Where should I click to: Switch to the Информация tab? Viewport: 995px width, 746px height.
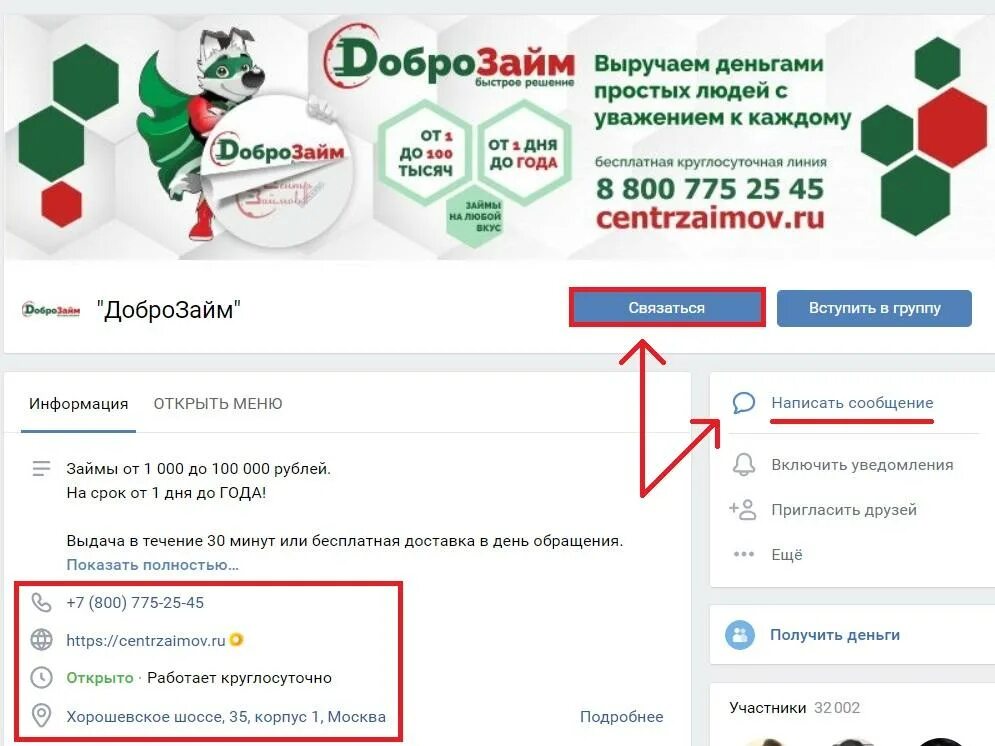pyautogui.click(x=79, y=404)
